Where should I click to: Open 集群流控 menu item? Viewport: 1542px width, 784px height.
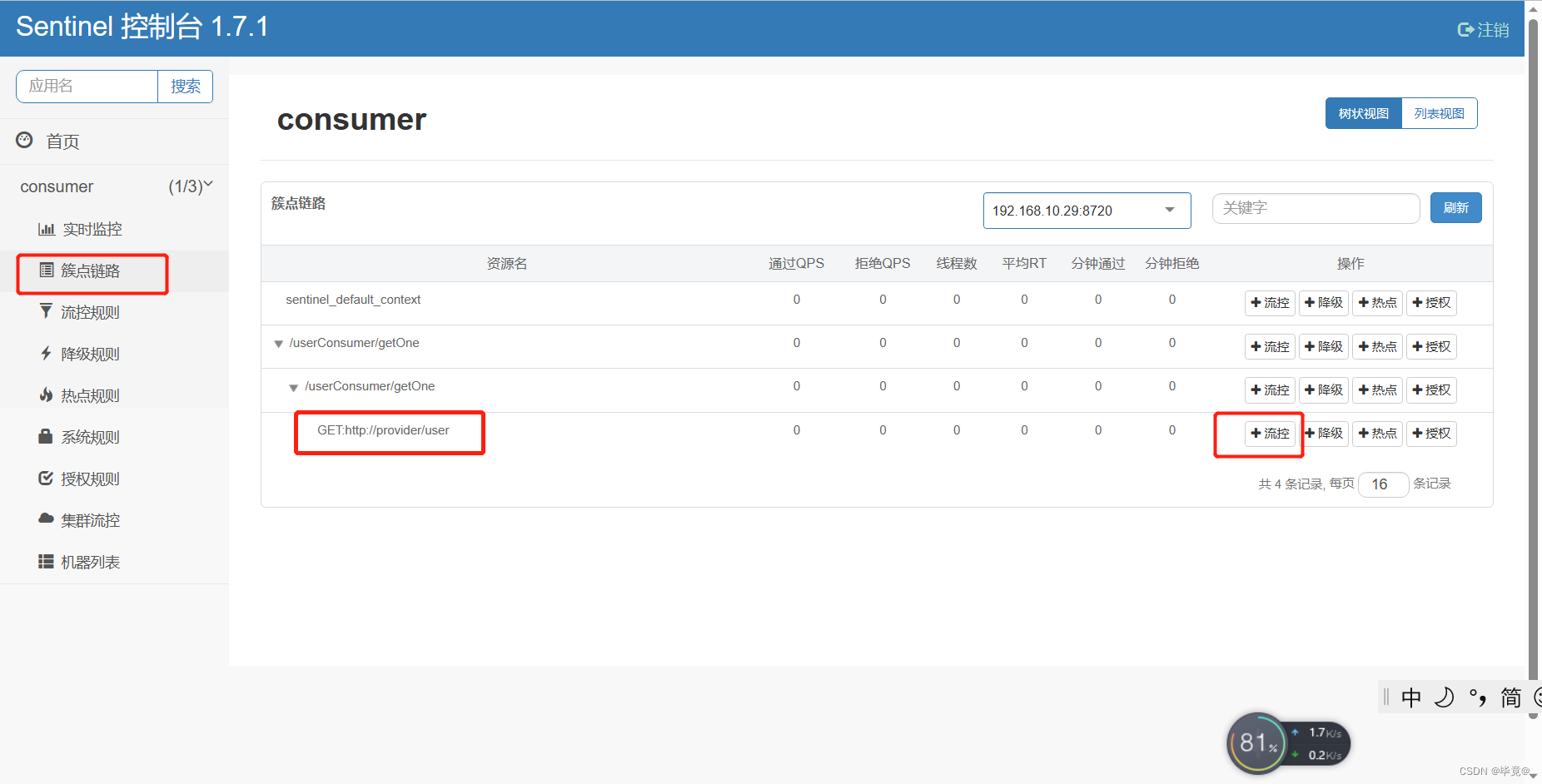114,520
